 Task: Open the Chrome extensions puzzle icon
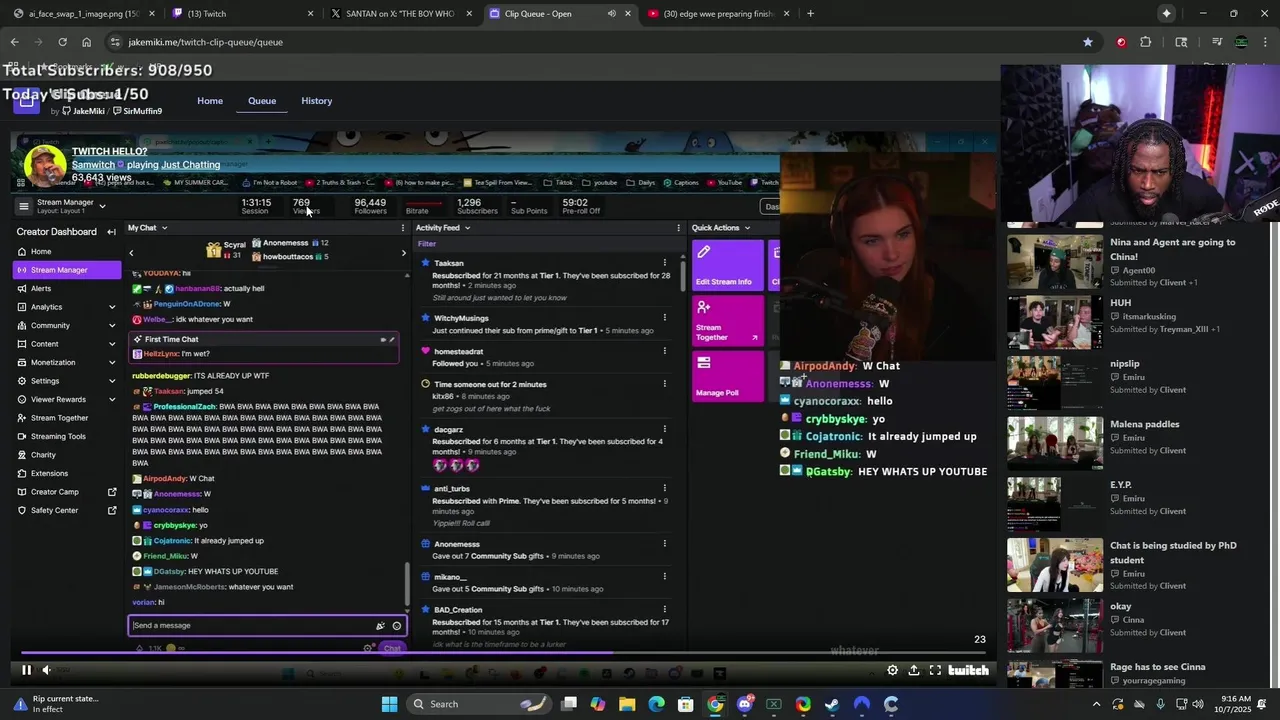(x=1146, y=42)
